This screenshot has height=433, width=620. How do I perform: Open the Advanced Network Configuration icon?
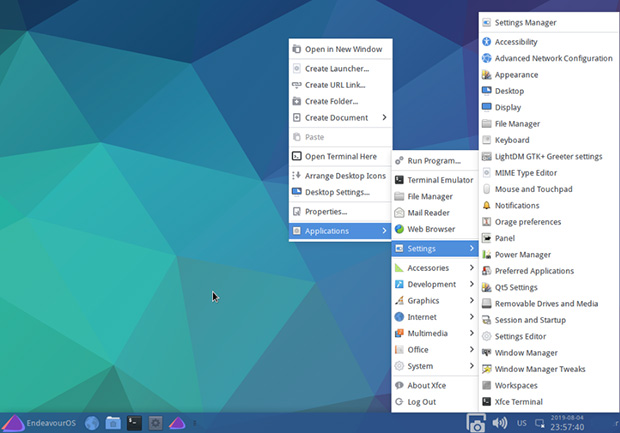click(x=487, y=58)
